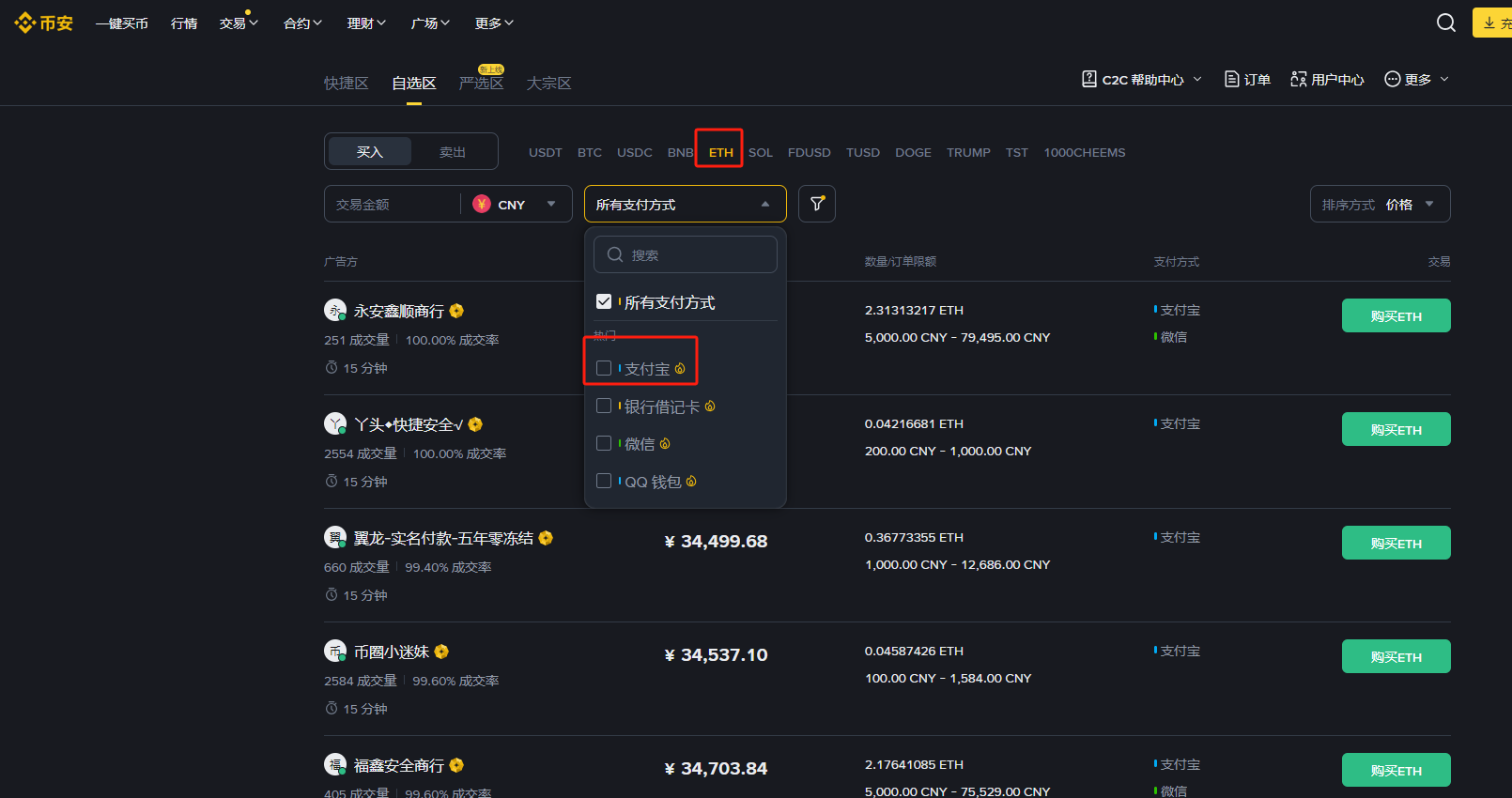The width and height of the screenshot is (1512, 798).
Task: Click the price ¥ 34,537.10
Action: tap(716, 654)
